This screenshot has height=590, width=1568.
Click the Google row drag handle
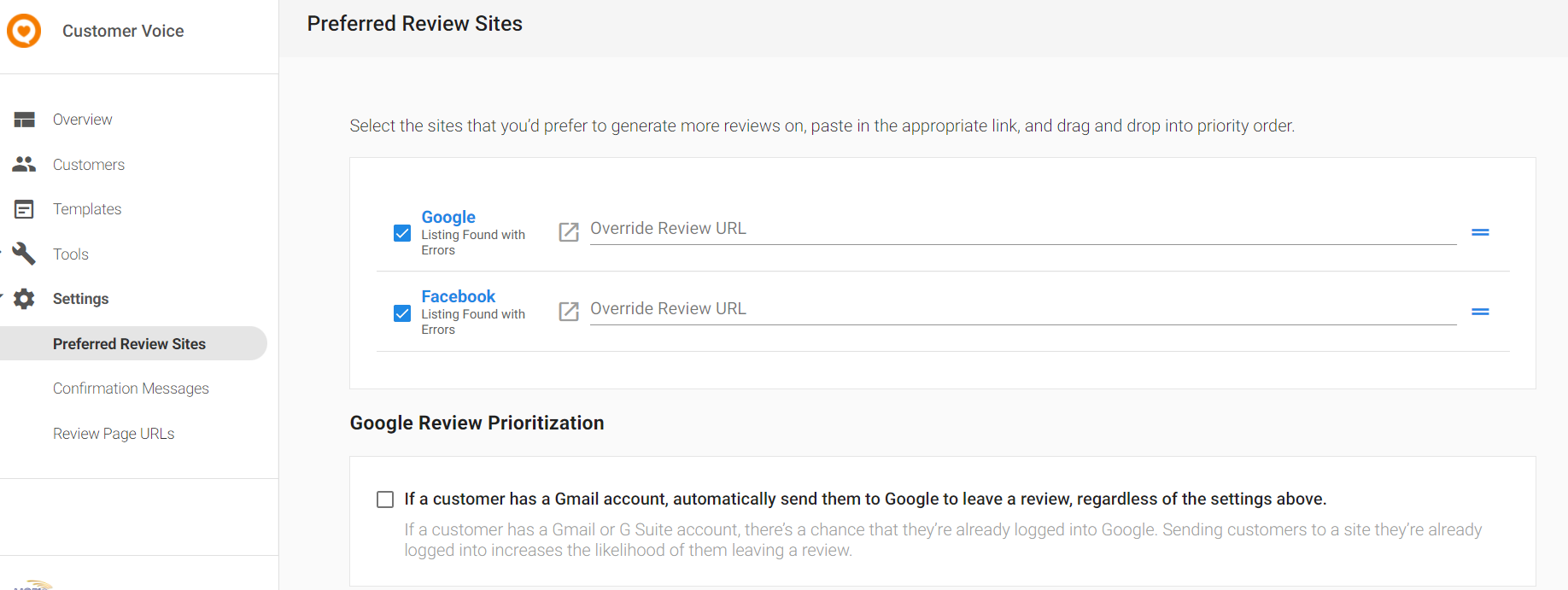[1480, 232]
